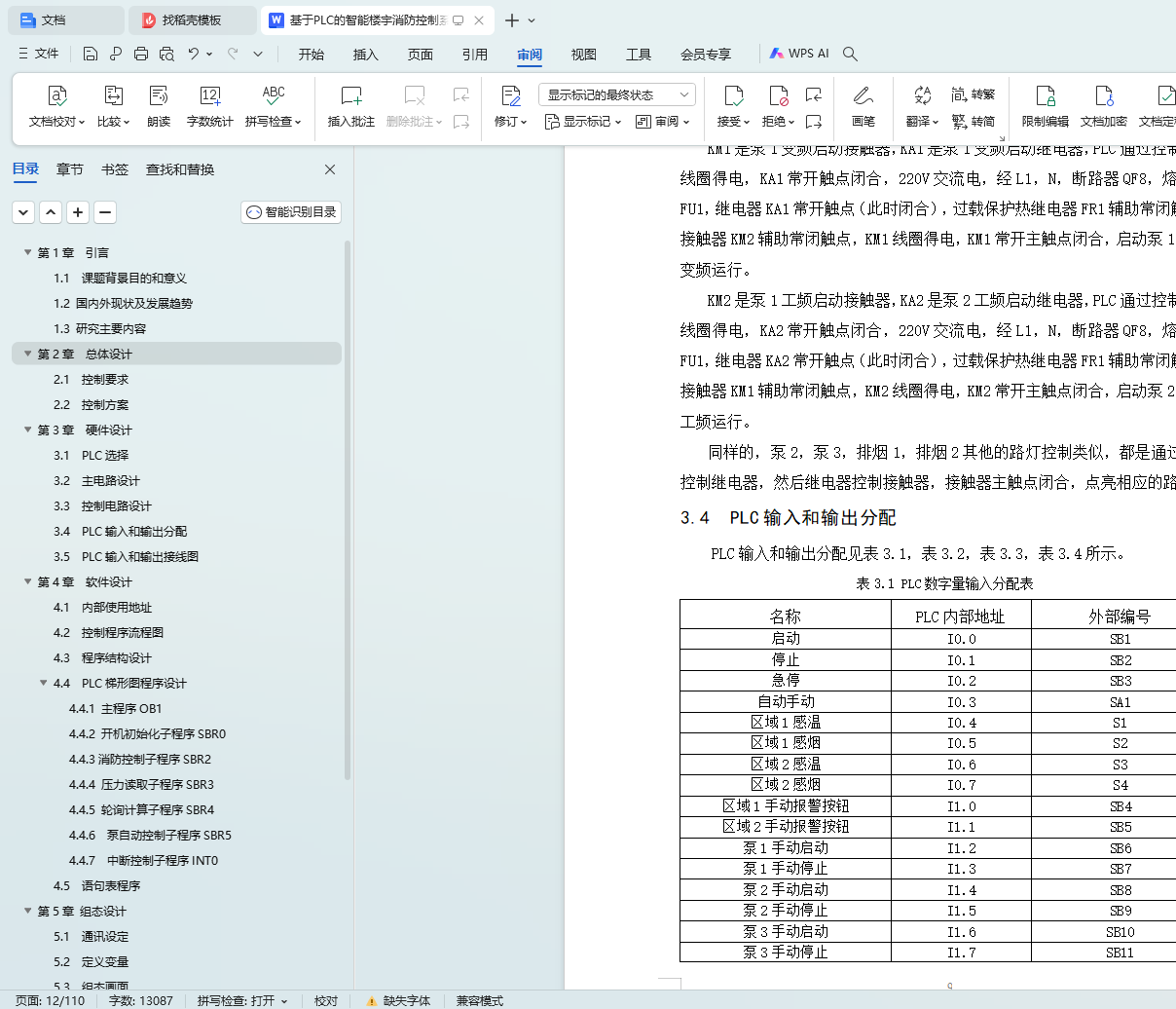Open a new tab with plus button
Image resolution: width=1176 pixels, height=1009 pixels.
click(x=512, y=19)
